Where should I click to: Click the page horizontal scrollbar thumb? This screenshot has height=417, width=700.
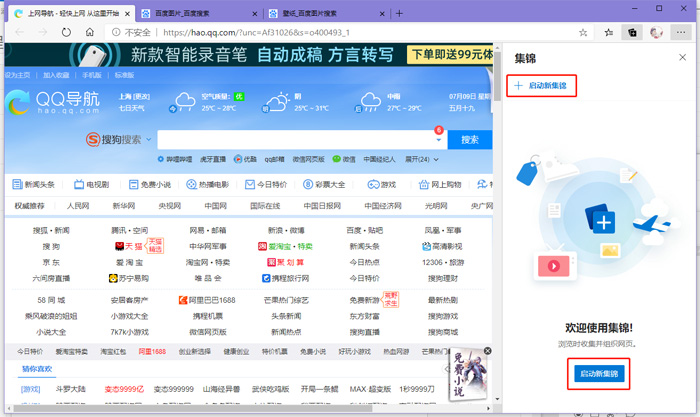tap(193, 408)
